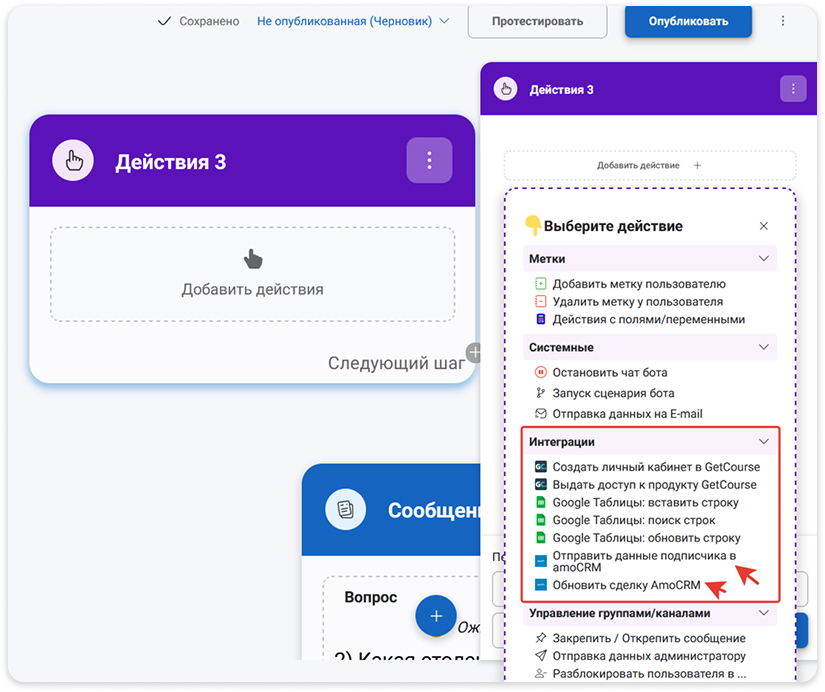Click the hand icon on the purple 'Действия 3' header

click(x=71, y=161)
